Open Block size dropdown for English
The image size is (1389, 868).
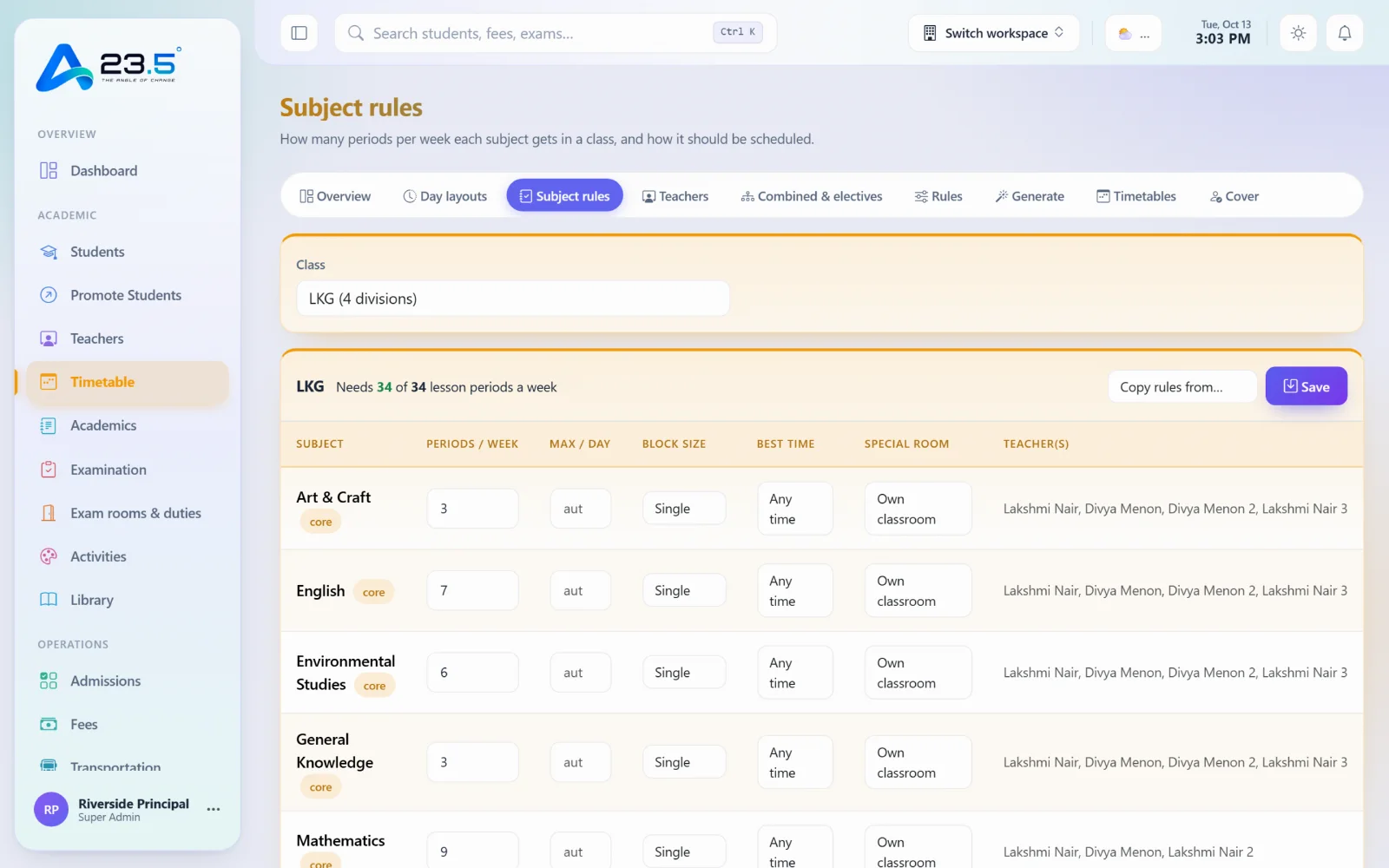click(684, 590)
